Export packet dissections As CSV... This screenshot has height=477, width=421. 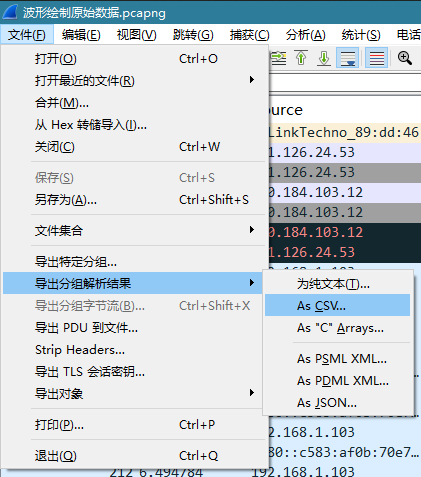click(x=337, y=305)
